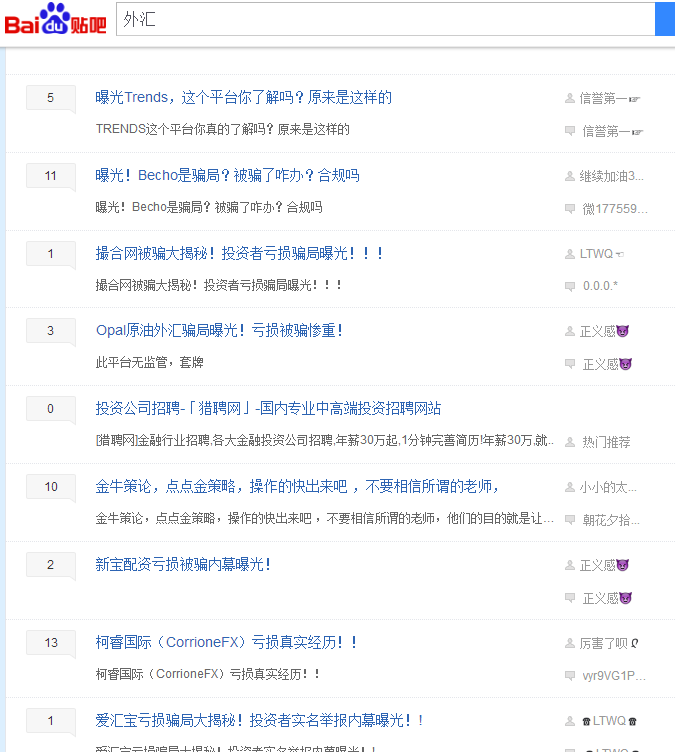675x752 pixels.
Task: Click 热门推荐 label on the ad row
Action: tap(606, 442)
